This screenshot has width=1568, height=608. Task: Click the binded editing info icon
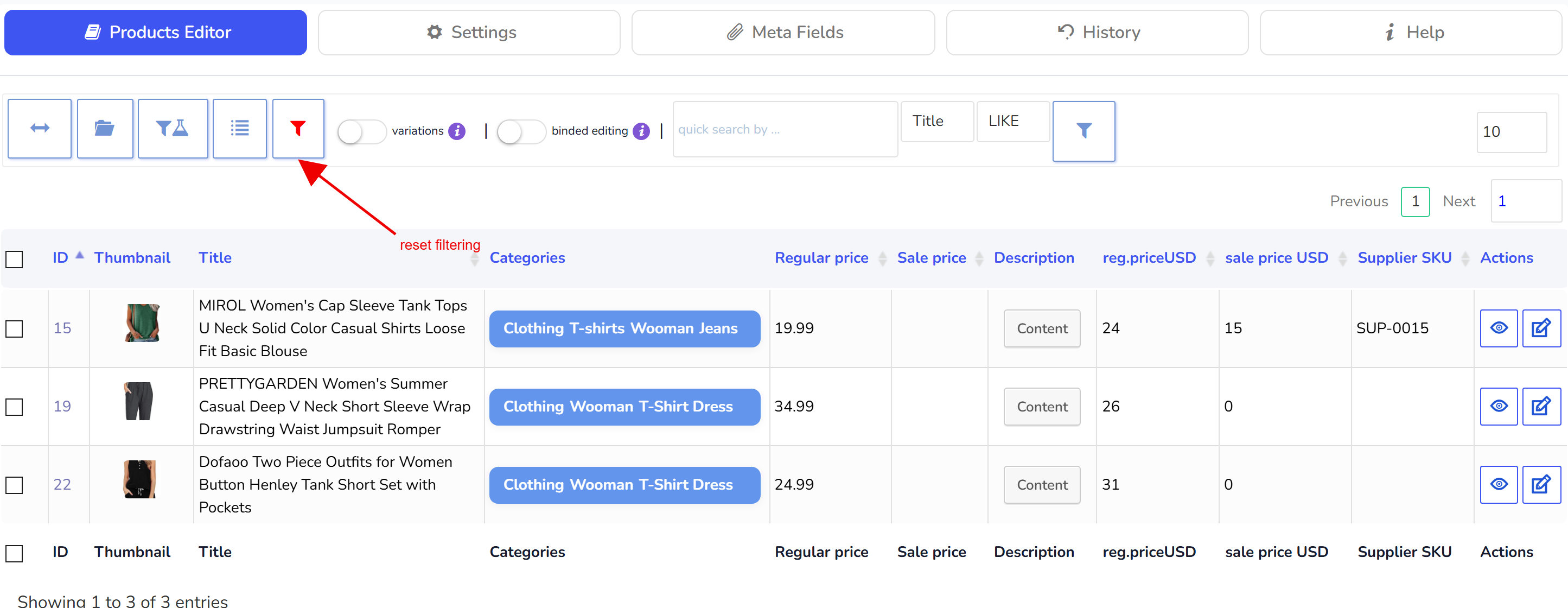click(641, 131)
